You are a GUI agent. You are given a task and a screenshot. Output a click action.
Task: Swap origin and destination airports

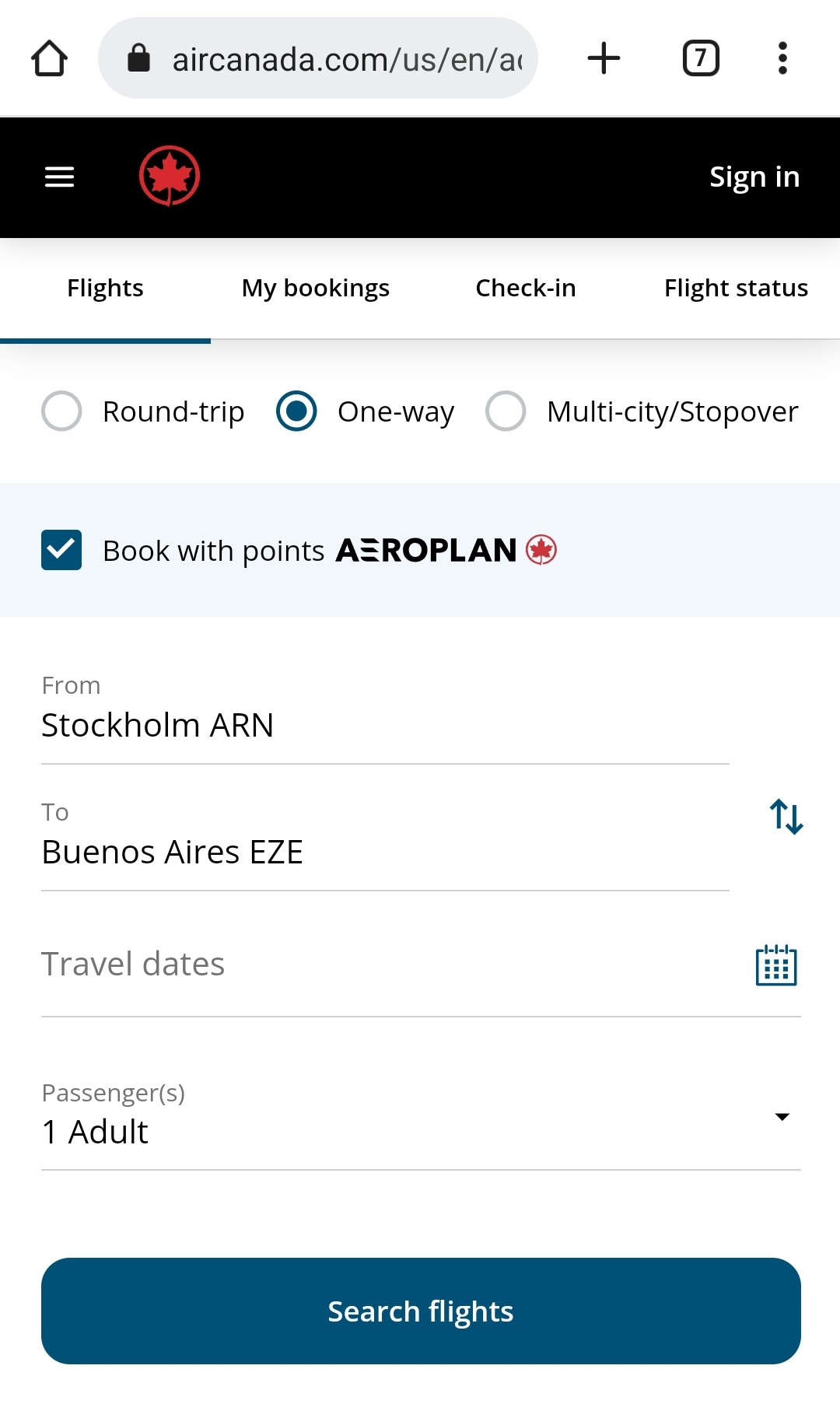[x=786, y=817]
